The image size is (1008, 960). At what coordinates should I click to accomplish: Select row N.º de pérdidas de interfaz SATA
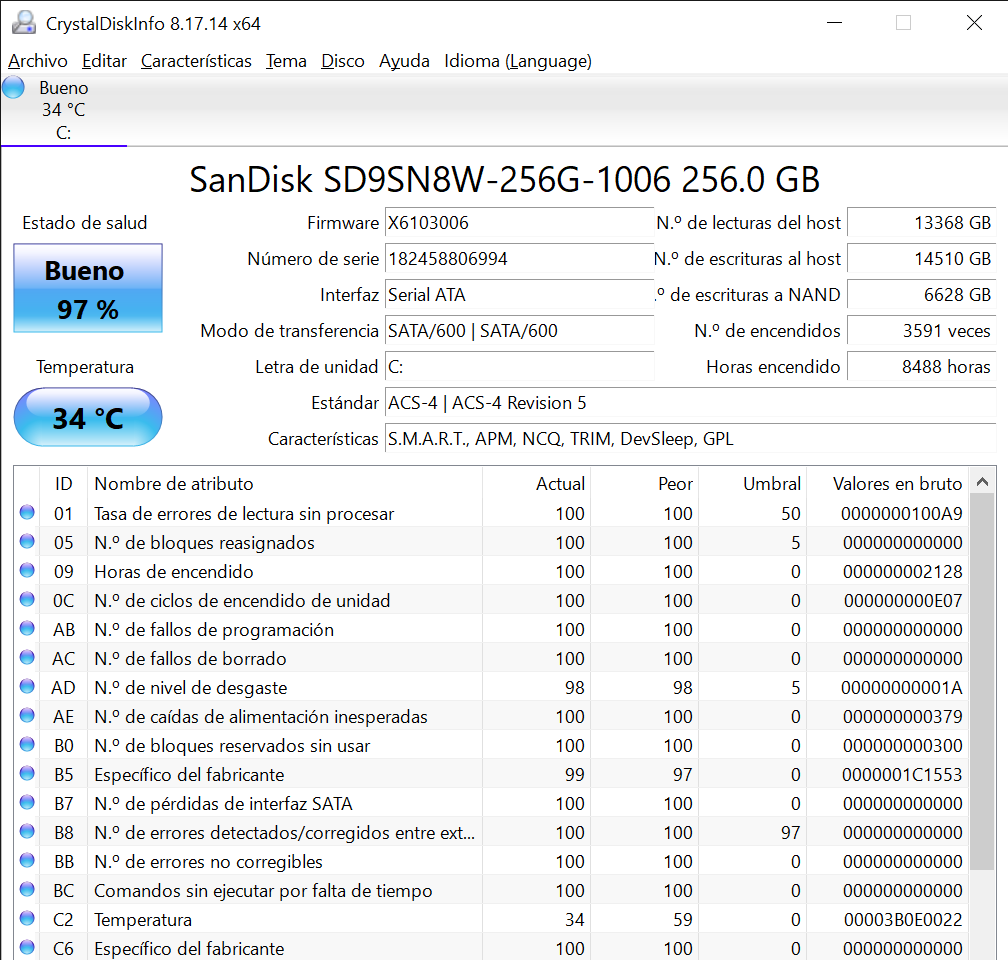491,803
